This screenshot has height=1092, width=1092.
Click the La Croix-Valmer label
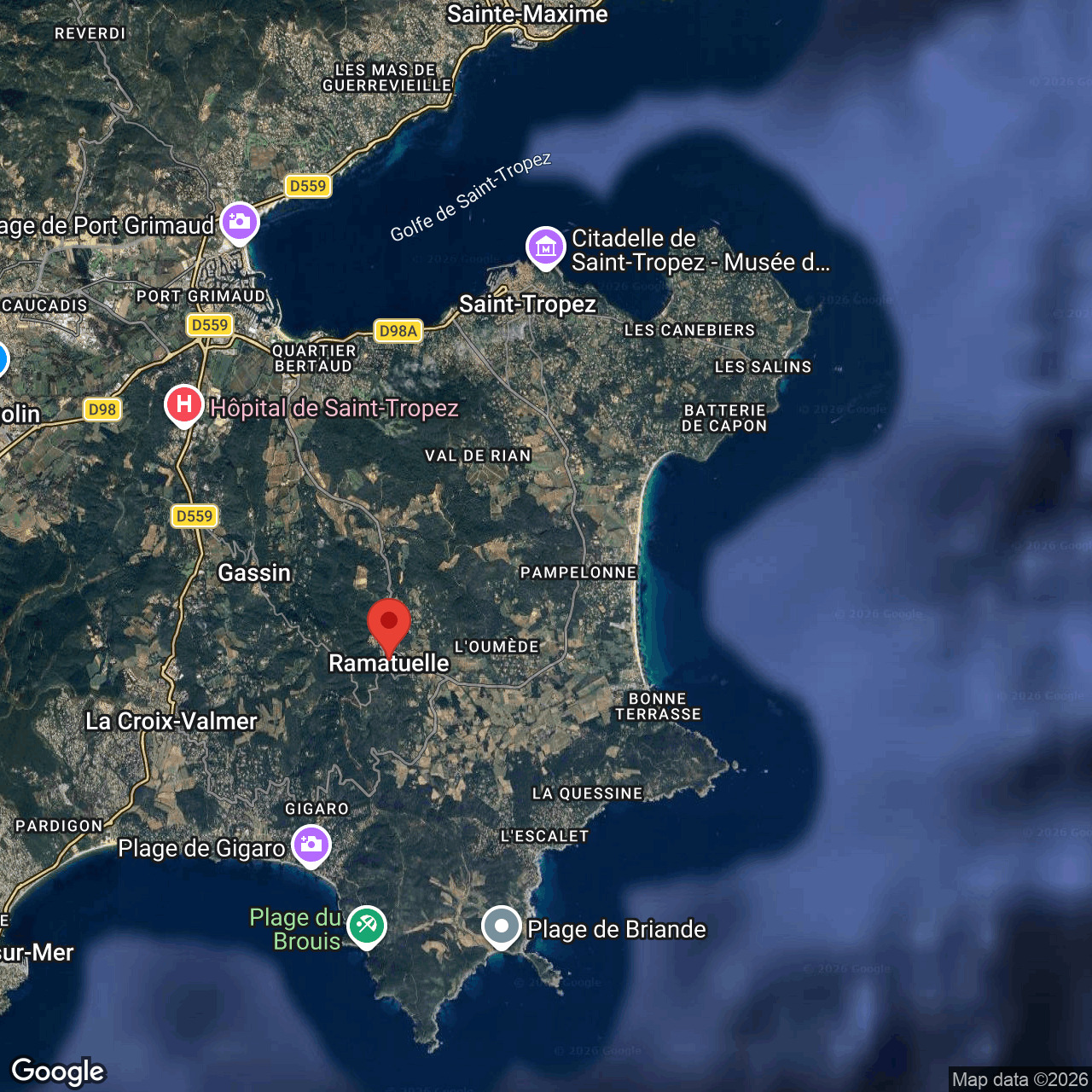coord(171,721)
